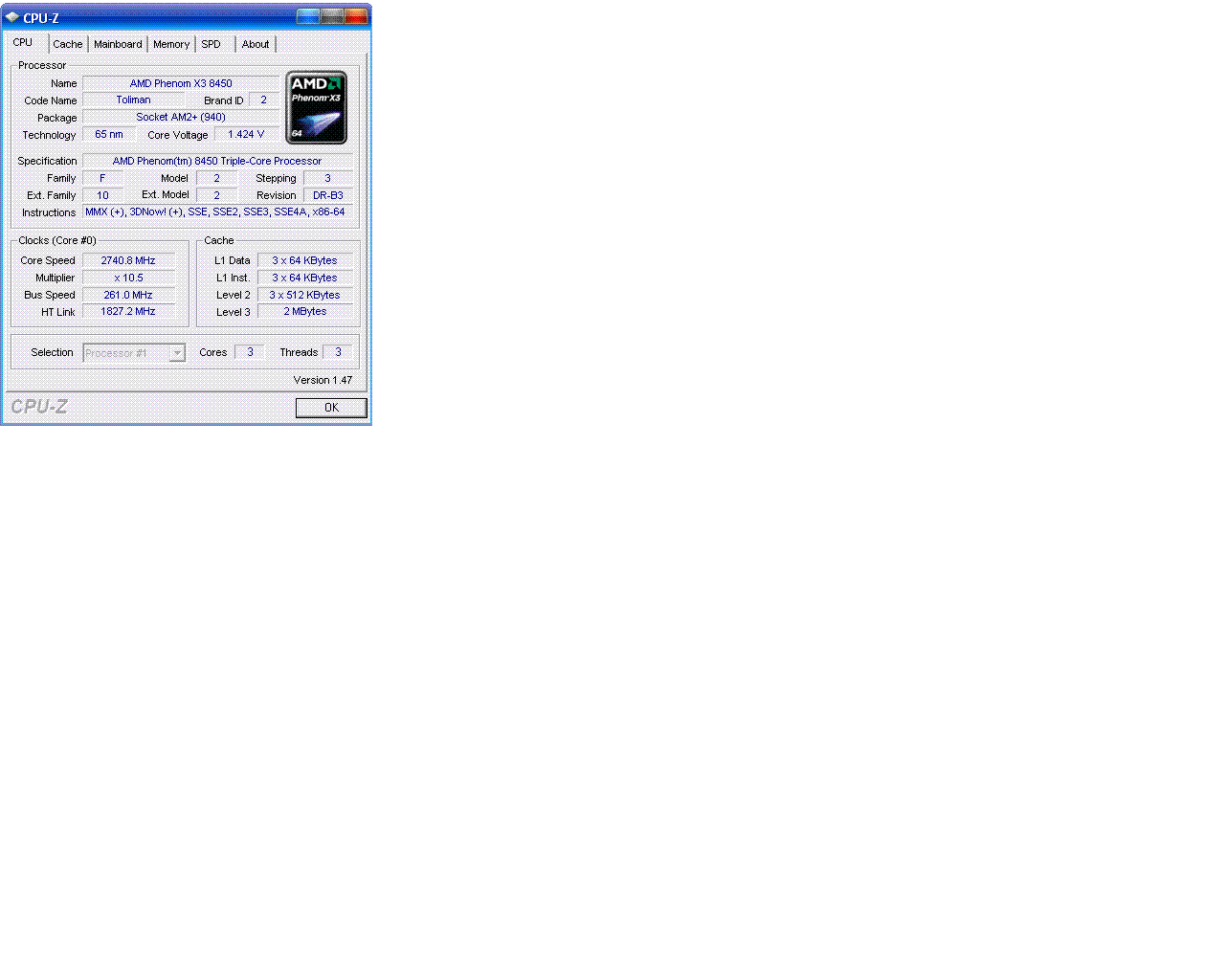Click the Package value 'Socket AM2+ (940)'
The image size is (1225, 980).
coord(181,117)
